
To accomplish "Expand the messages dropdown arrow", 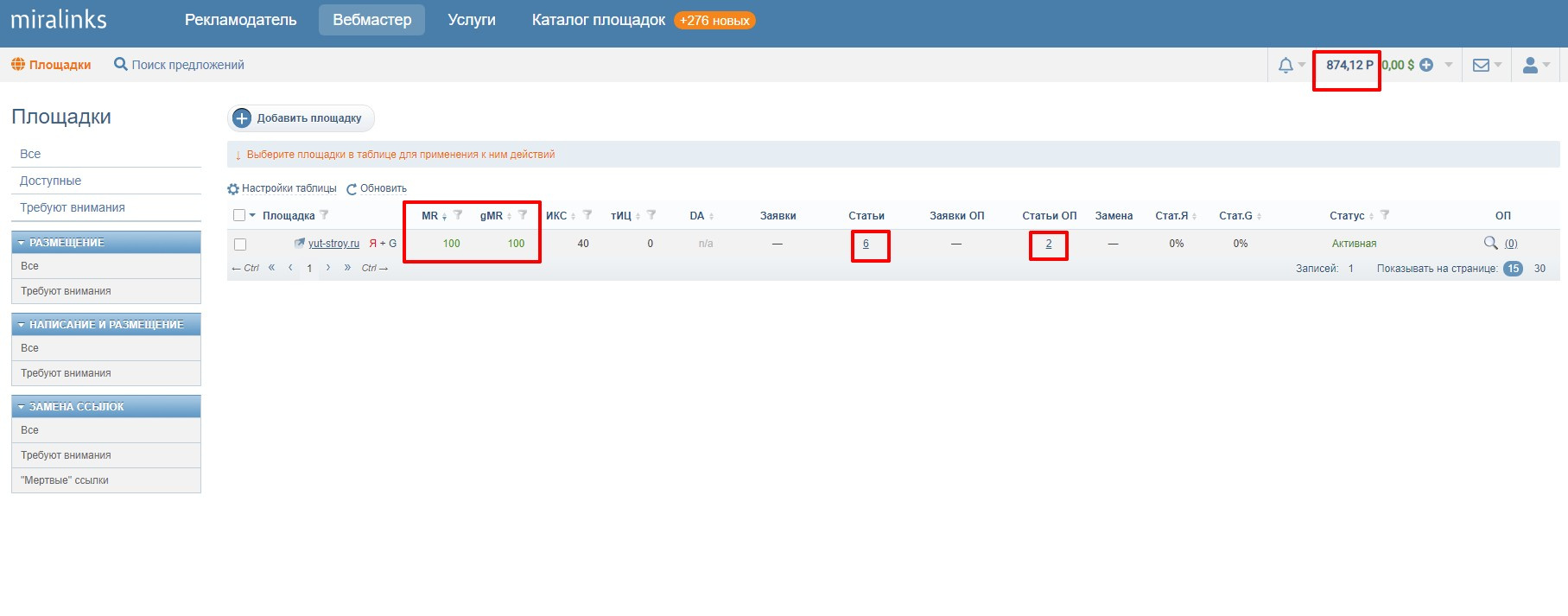I will point(1498,65).
